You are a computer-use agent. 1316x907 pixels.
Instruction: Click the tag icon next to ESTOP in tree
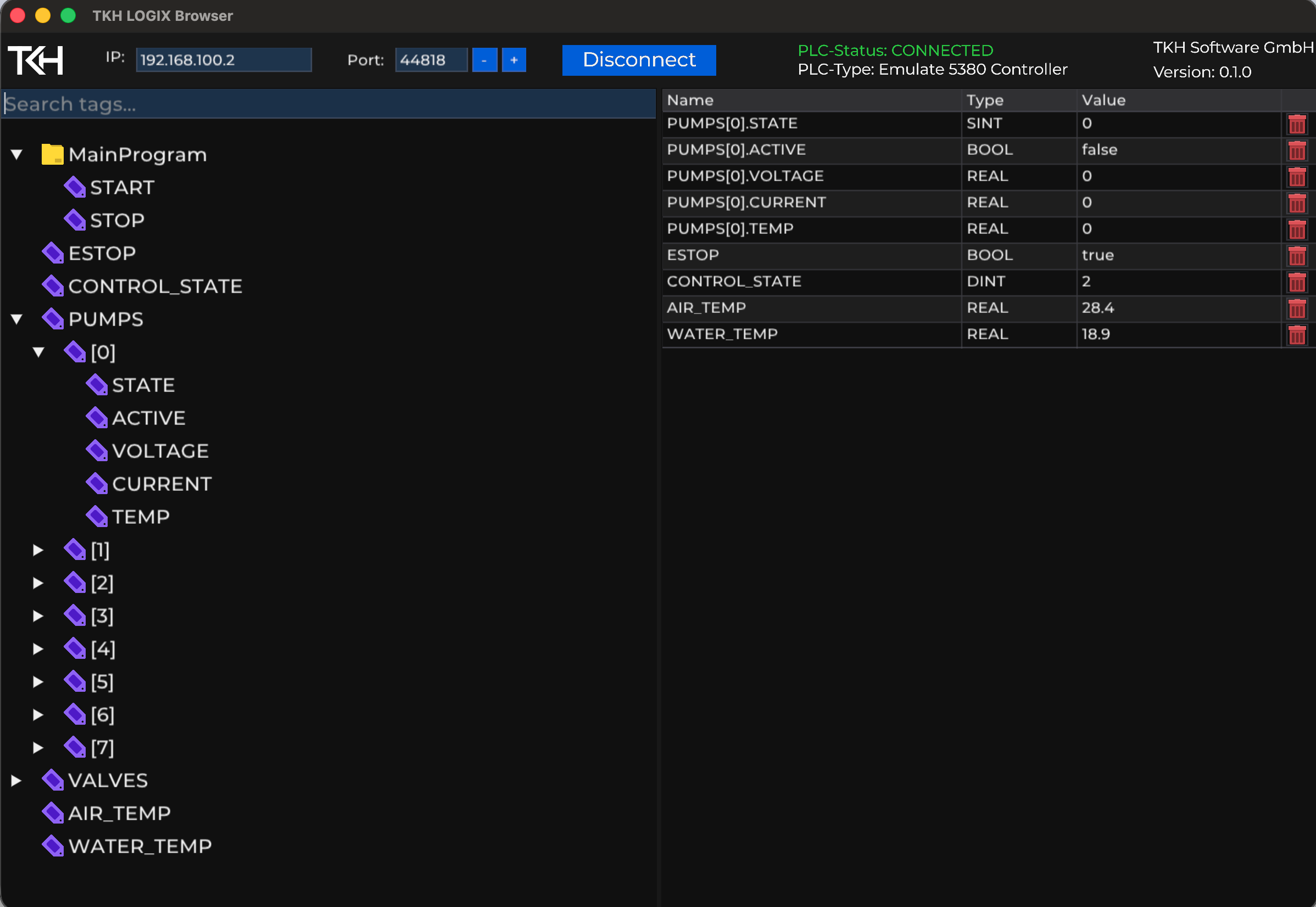(53, 253)
